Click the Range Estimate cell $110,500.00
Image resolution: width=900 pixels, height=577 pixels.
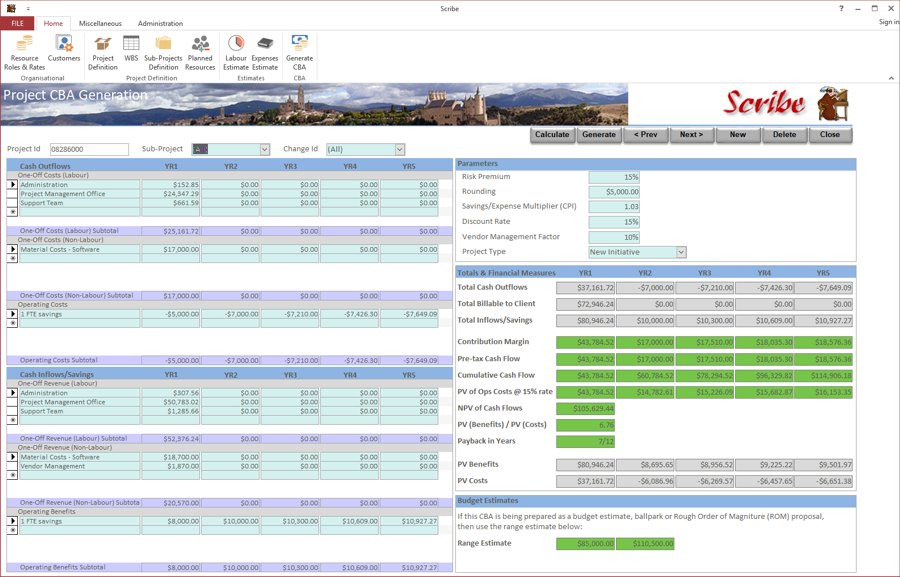(x=645, y=544)
